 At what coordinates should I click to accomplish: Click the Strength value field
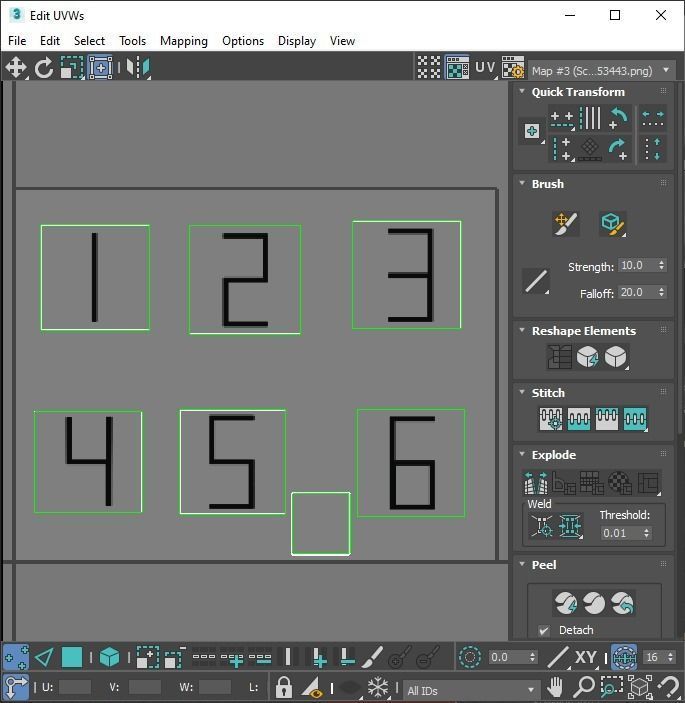point(637,265)
